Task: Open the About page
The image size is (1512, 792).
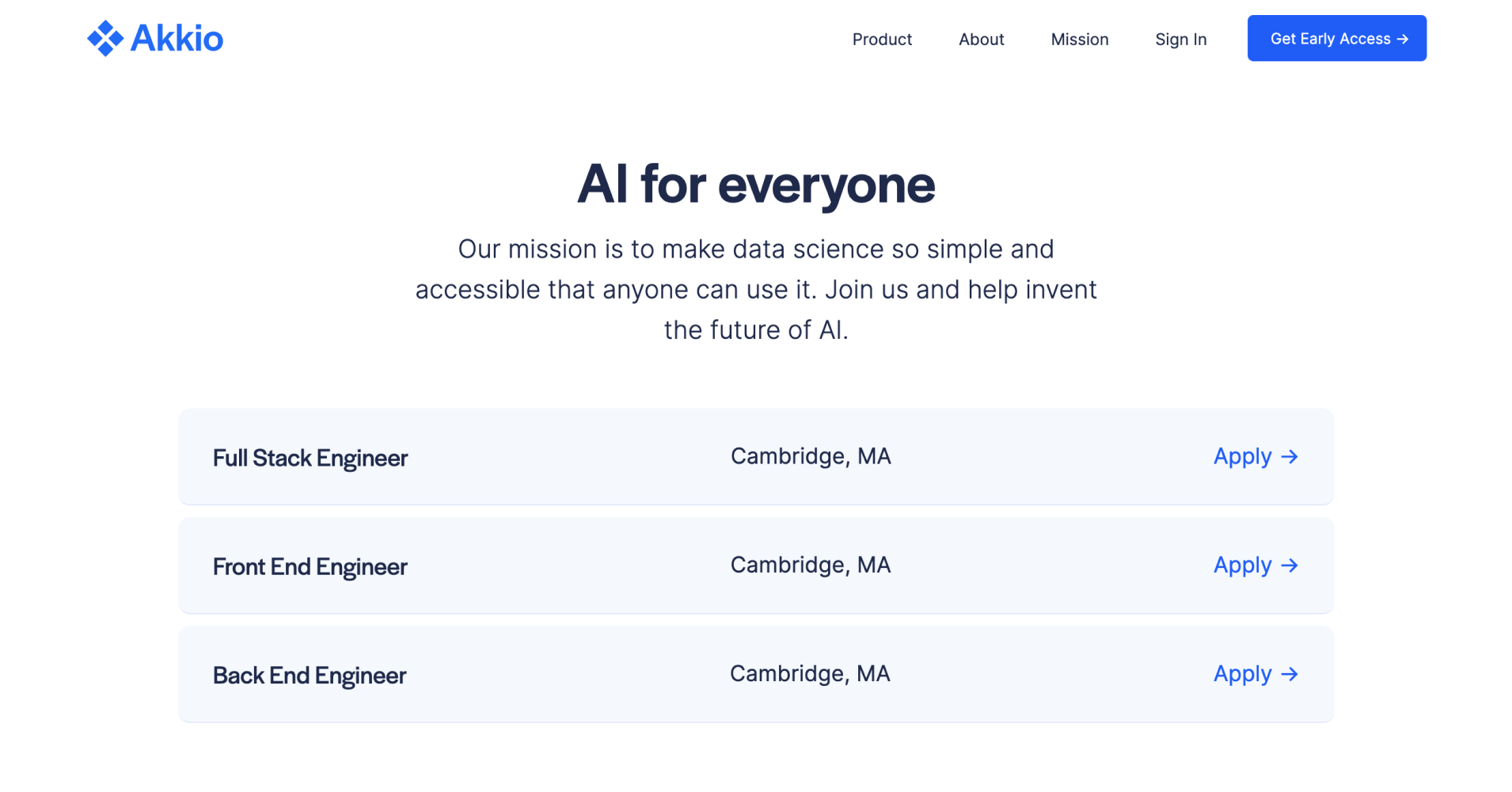Action: [x=981, y=39]
